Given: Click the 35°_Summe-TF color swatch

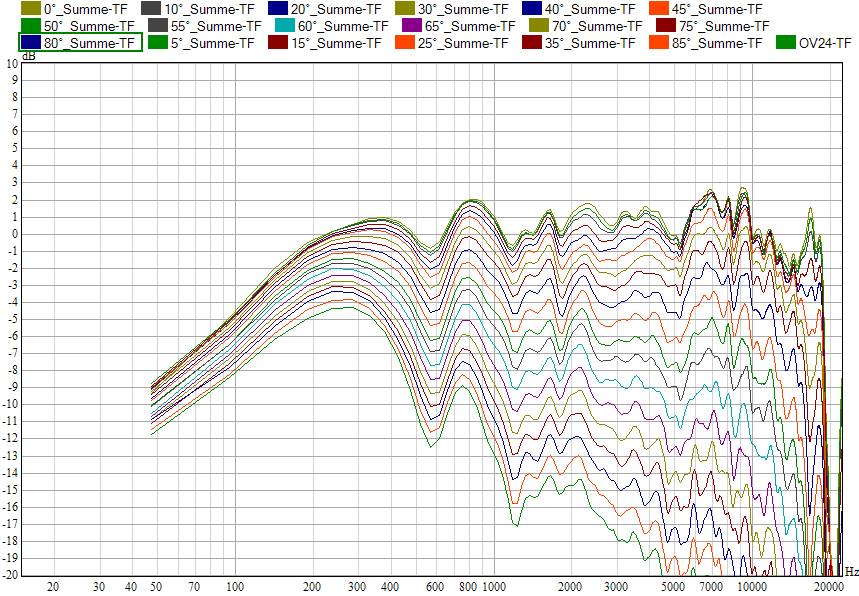Looking at the screenshot, I should [532, 43].
